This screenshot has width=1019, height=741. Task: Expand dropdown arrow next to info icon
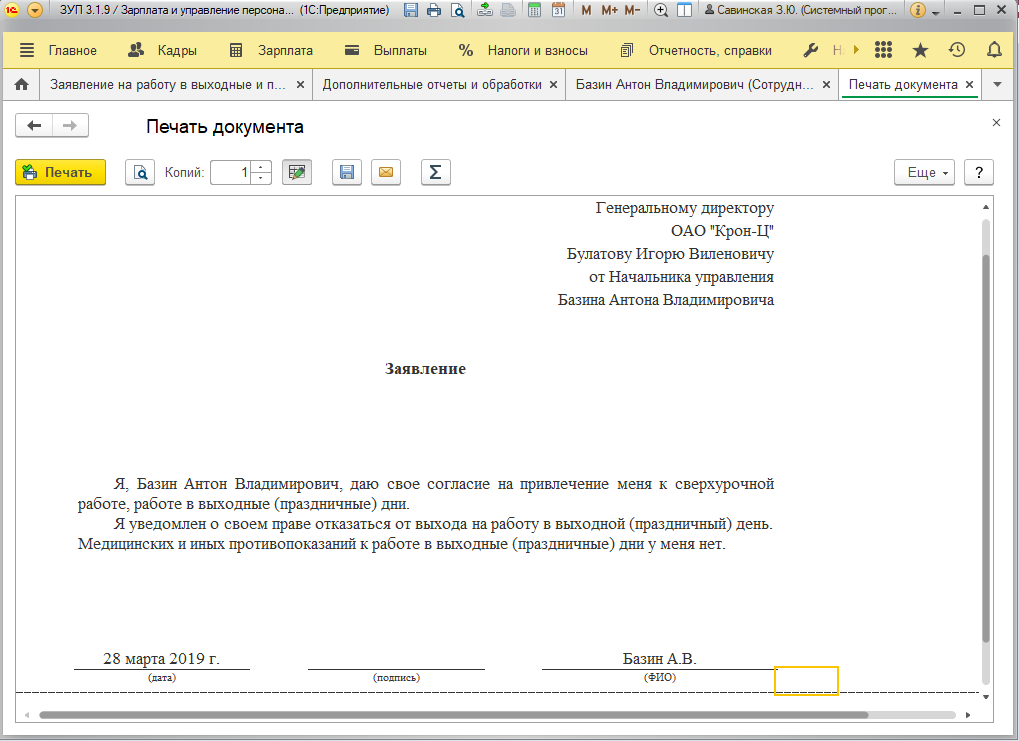pos(936,12)
